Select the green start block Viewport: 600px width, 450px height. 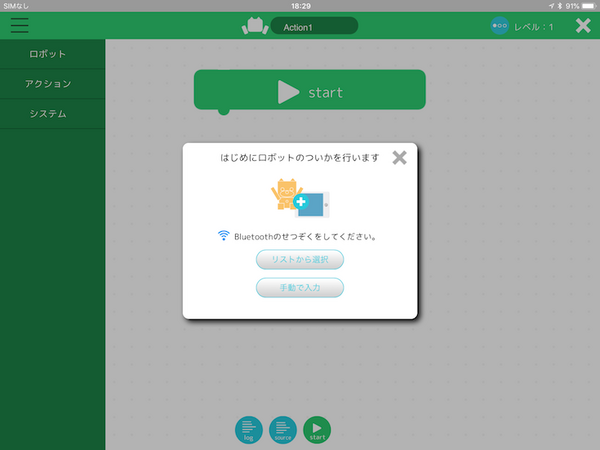click(x=360, y=91)
